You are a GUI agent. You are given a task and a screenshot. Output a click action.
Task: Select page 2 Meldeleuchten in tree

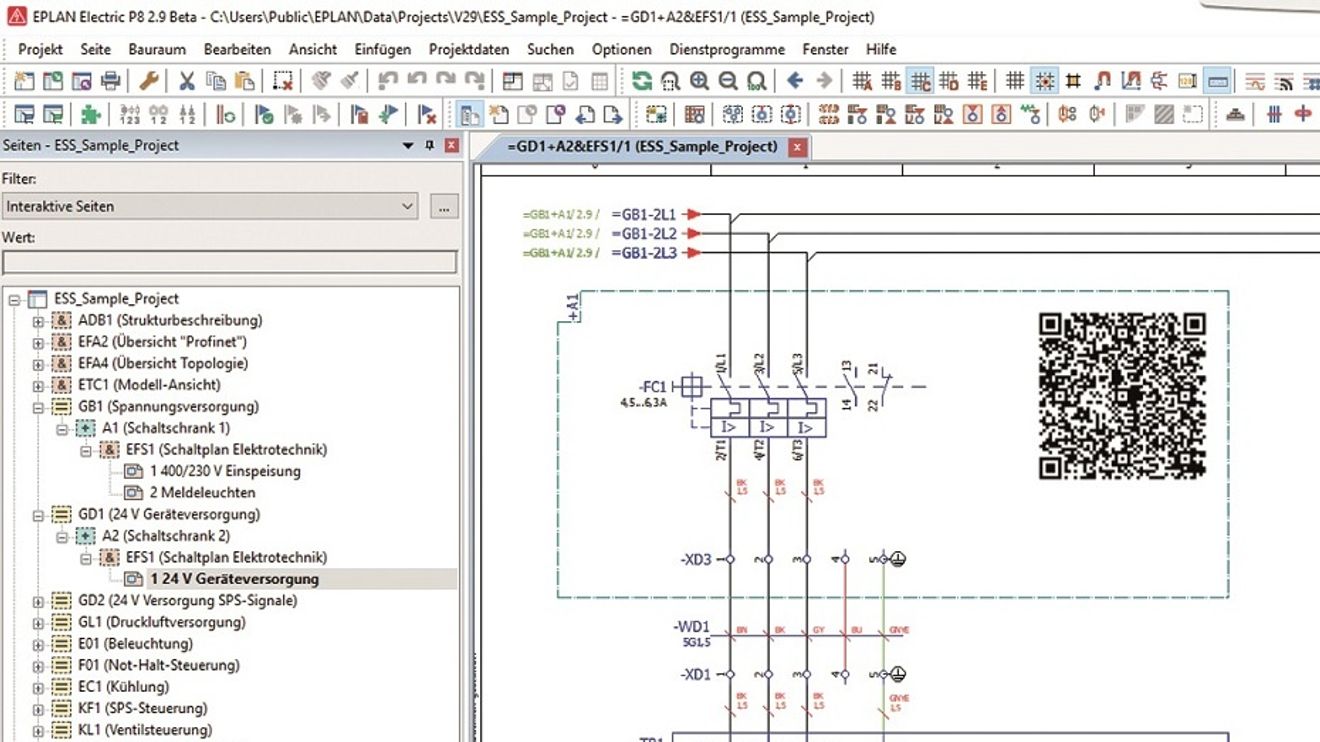(x=202, y=493)
